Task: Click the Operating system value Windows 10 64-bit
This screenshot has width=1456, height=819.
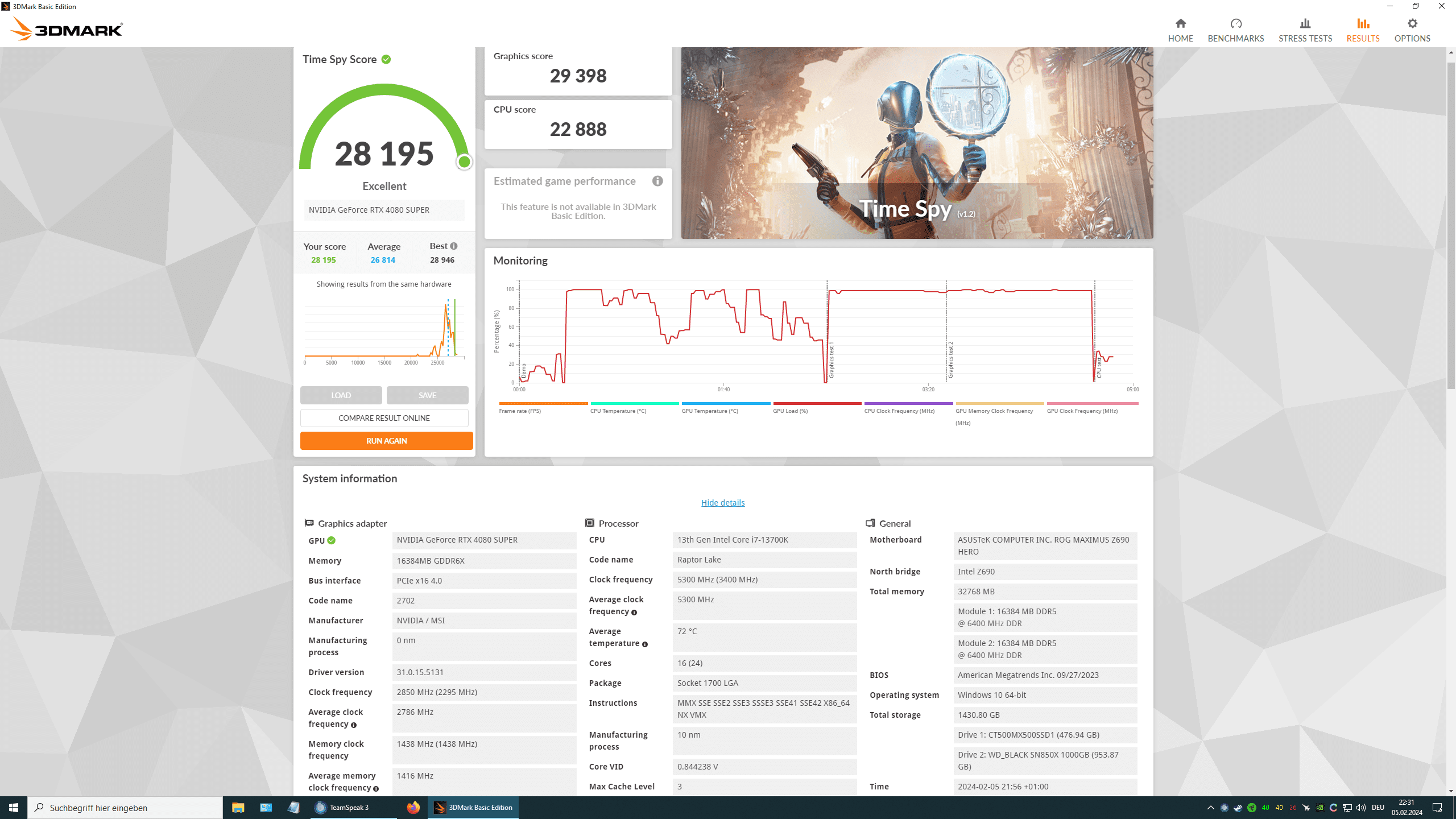Action: [x=1045, y=695]
